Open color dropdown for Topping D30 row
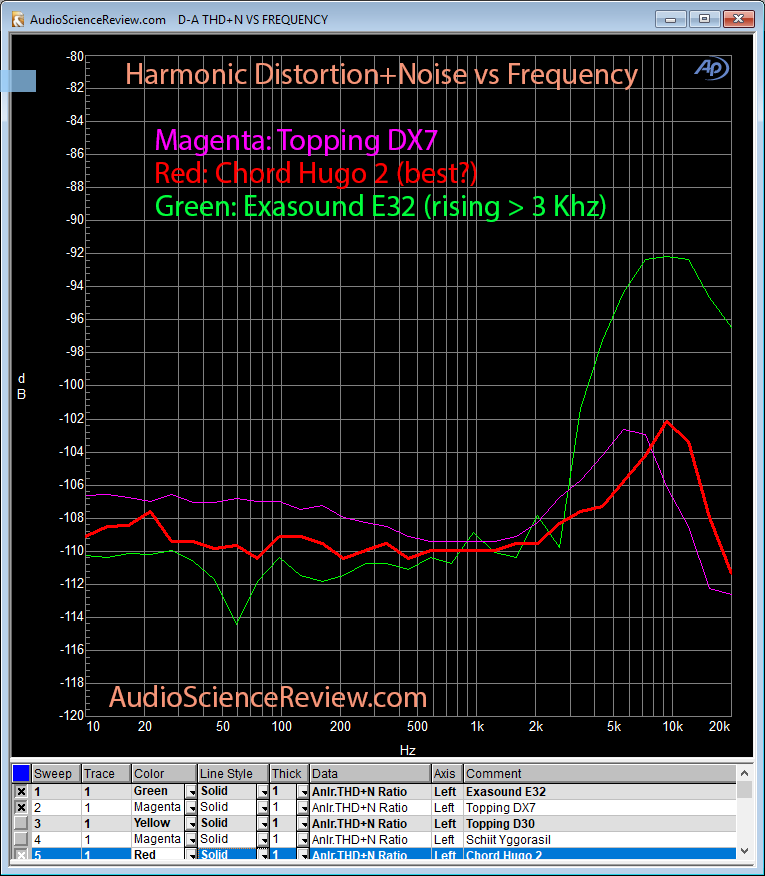The width and height of the screenshot is (765, 876). coord(191,823)
